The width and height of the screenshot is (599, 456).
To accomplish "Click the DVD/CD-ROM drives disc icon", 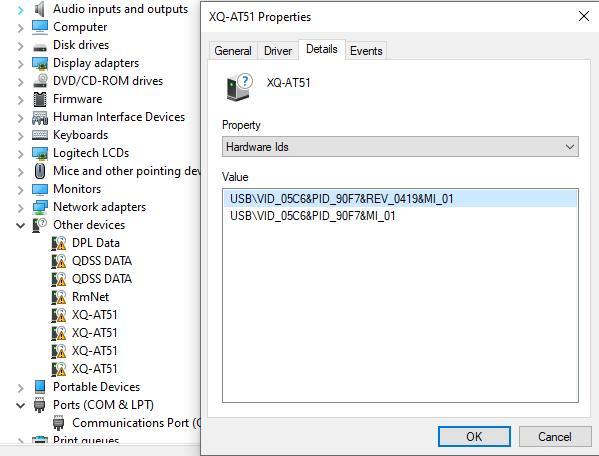I will (x=40, y=81).
